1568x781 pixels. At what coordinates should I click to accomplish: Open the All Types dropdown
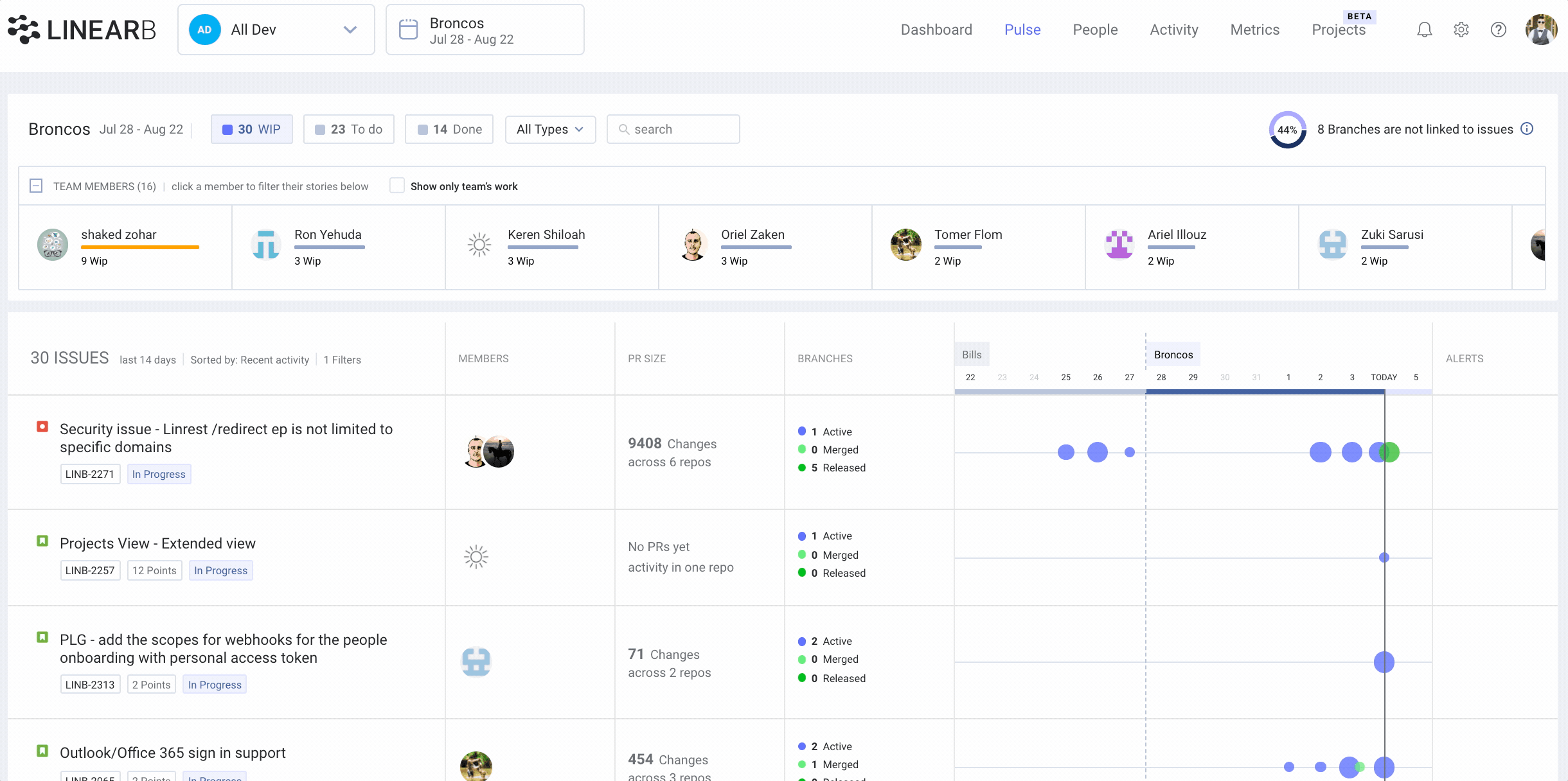pyautogui.click(x=551, y=129)
